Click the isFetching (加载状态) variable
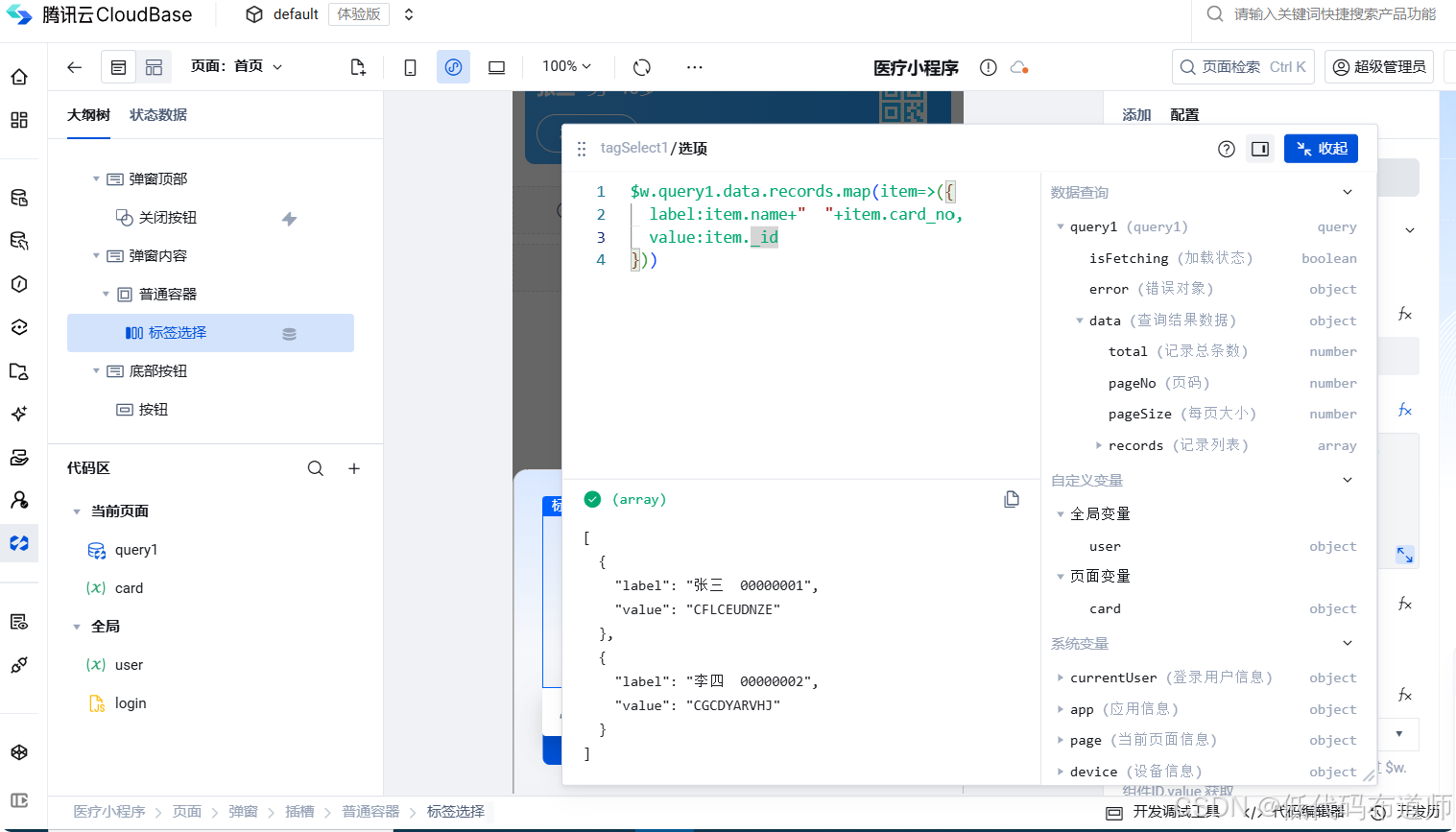 (1171, 258)
